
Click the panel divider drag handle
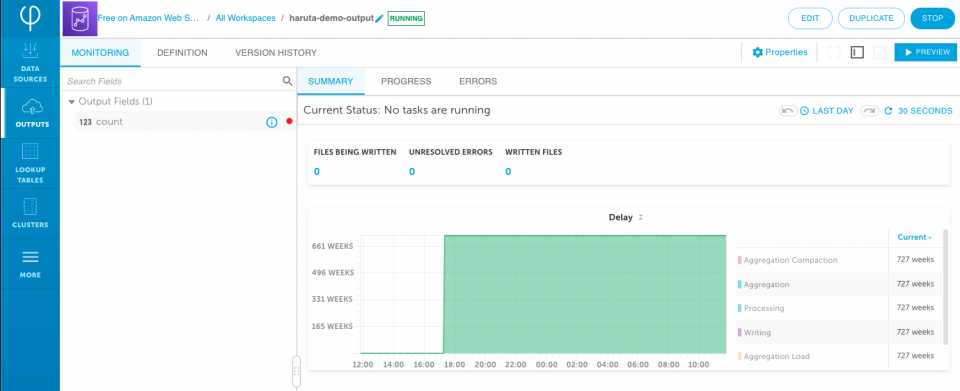point(296,371)
